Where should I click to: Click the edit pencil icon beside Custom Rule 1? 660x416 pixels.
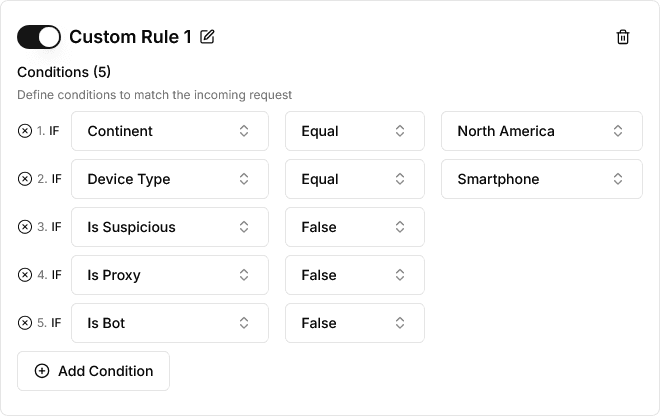tap(207, 37)
